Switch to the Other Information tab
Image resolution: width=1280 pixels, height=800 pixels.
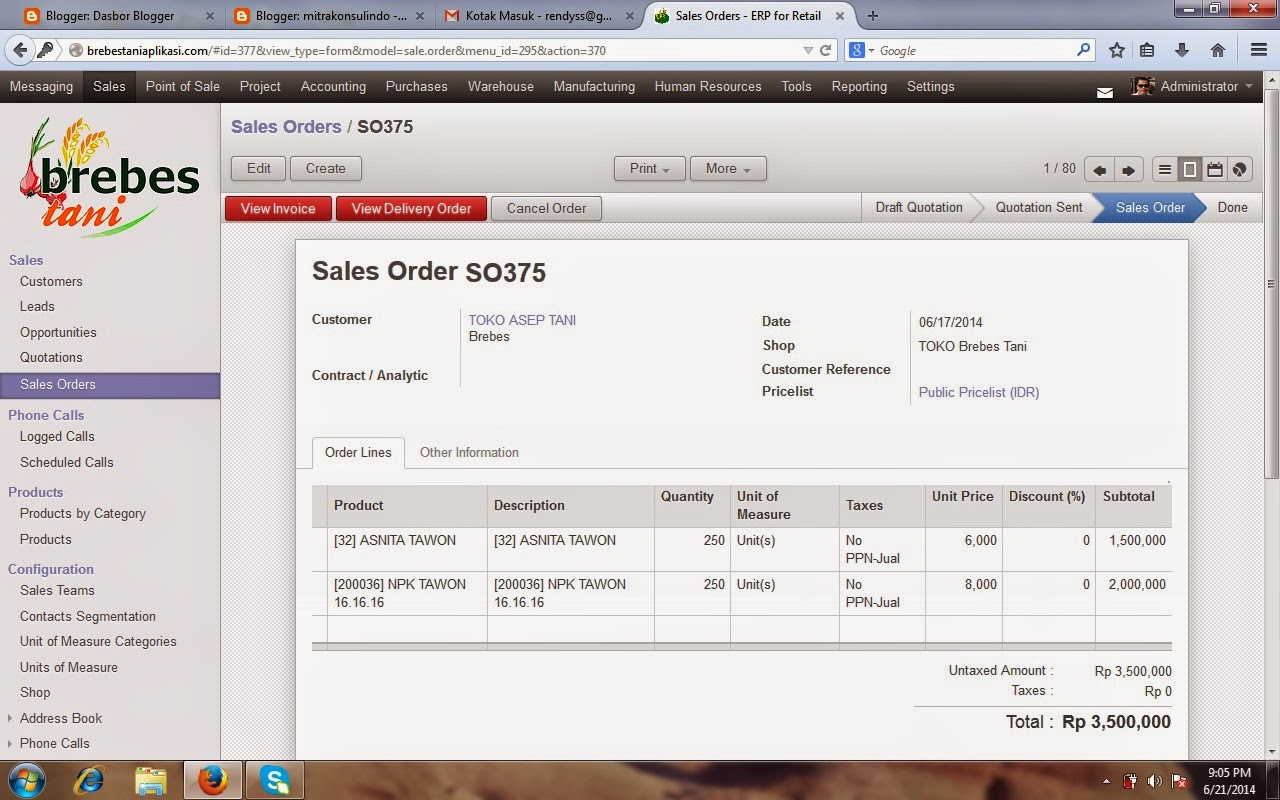[x=468, y=452]
